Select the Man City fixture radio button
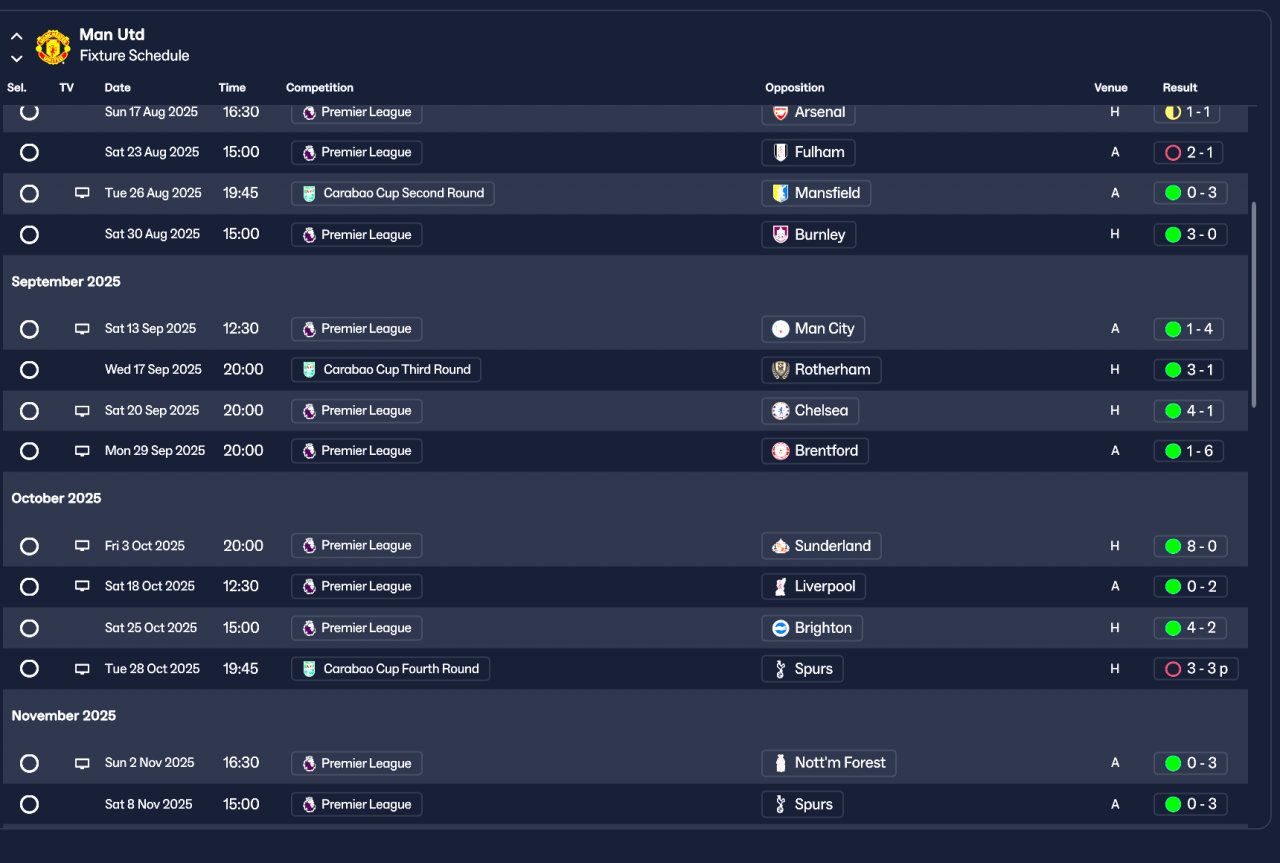 tap(29, 329)
